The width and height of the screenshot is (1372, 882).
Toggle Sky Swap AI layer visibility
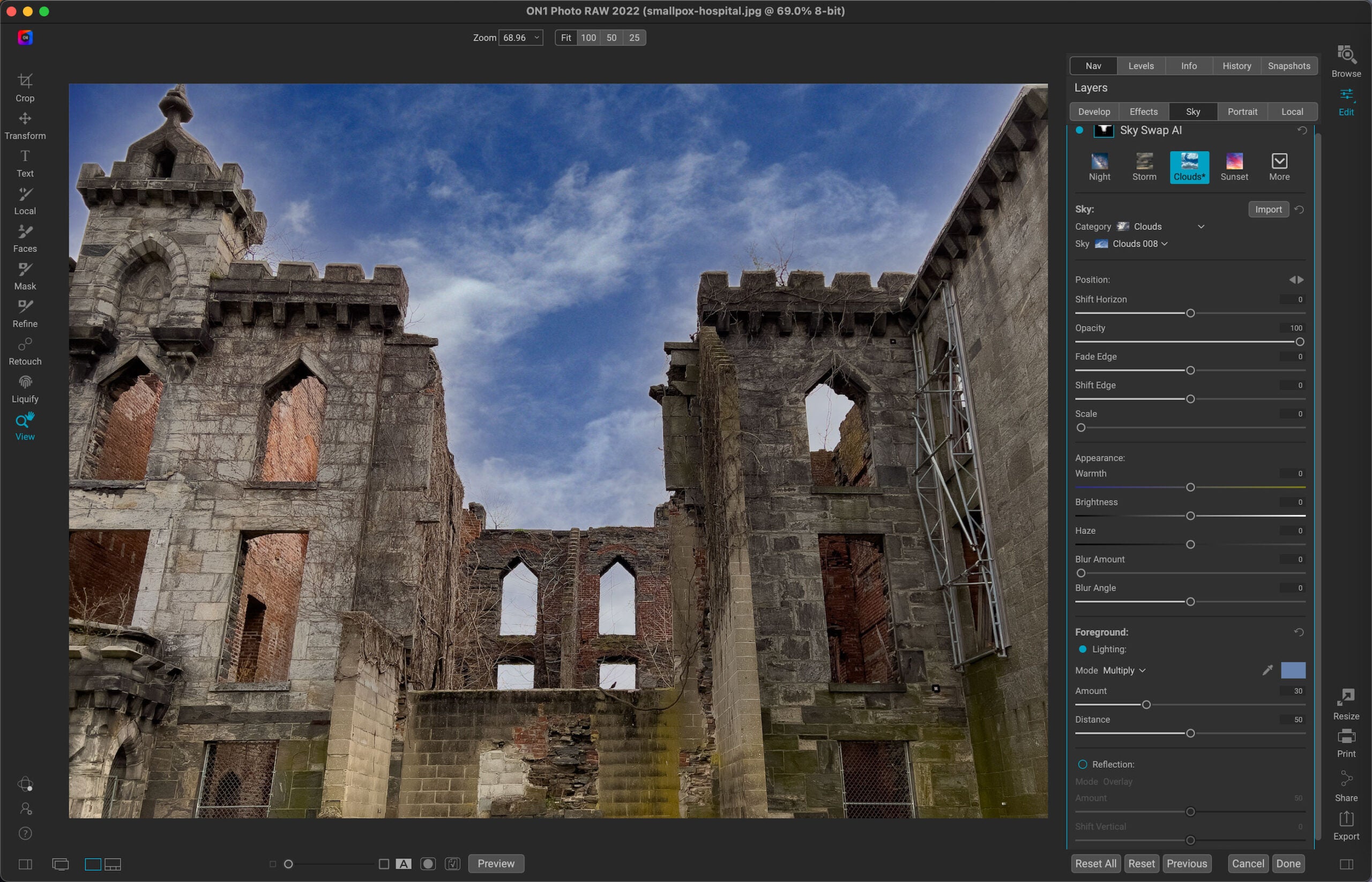[1082, 131]
